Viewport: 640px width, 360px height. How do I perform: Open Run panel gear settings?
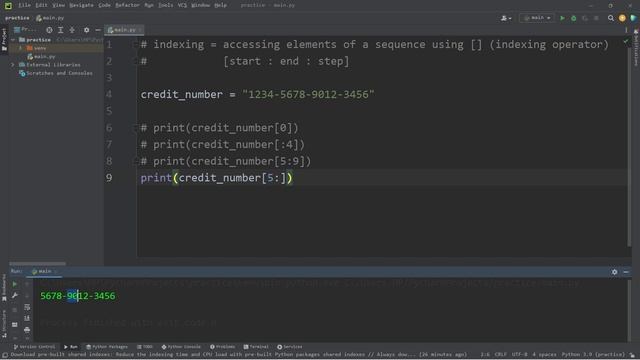[614, 272]
